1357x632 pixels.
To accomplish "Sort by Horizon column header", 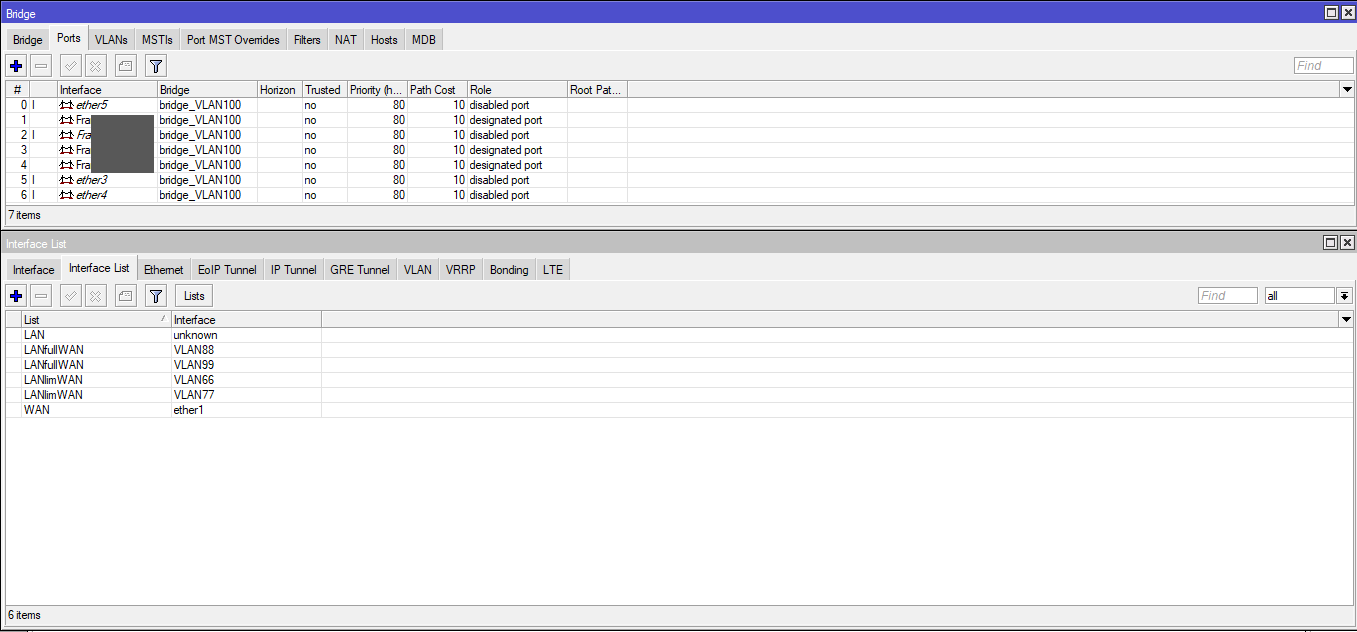I will click(279, 90).
